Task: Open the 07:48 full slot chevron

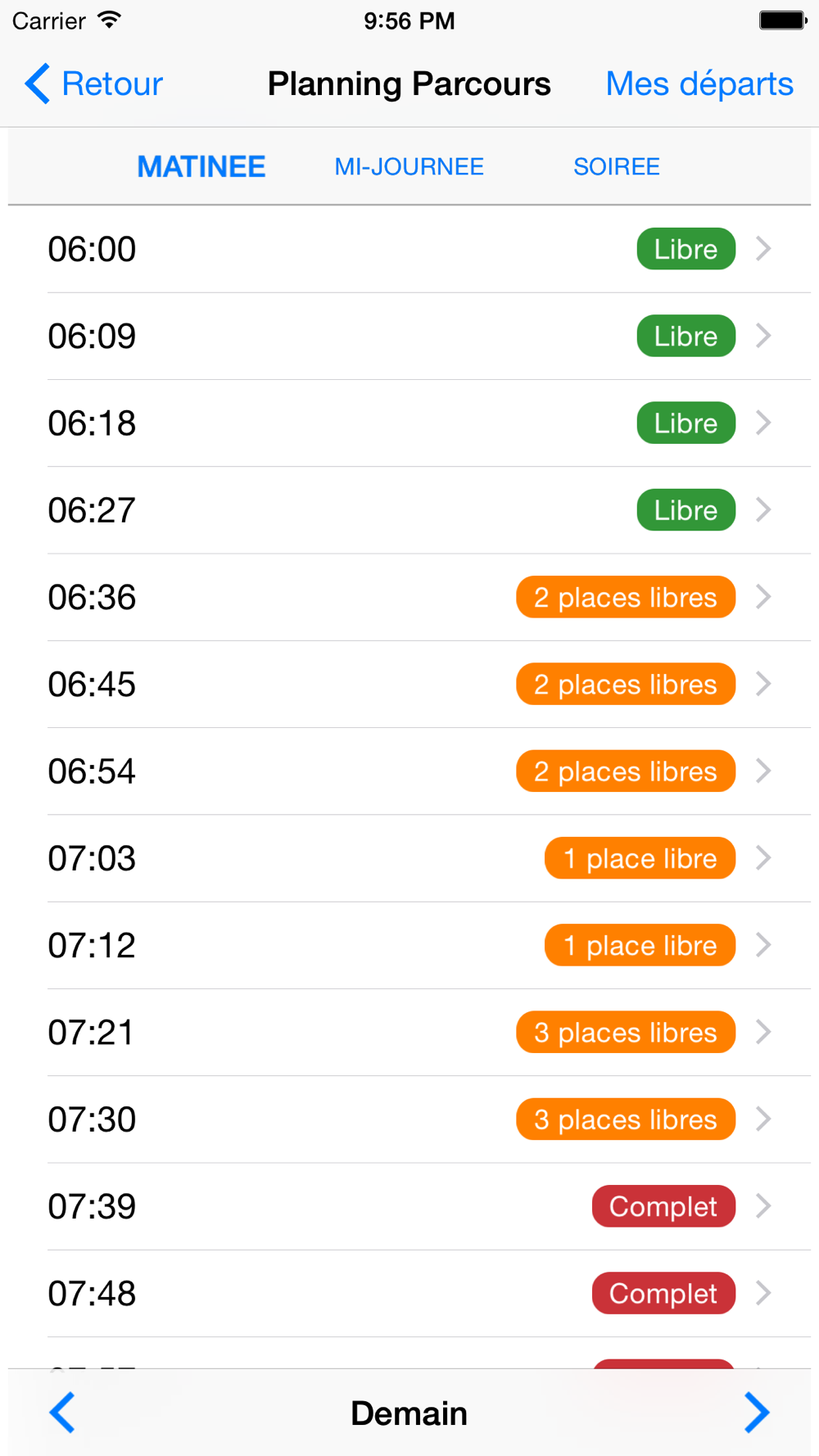Action: pyautogui.click(x=763, y=1293)
